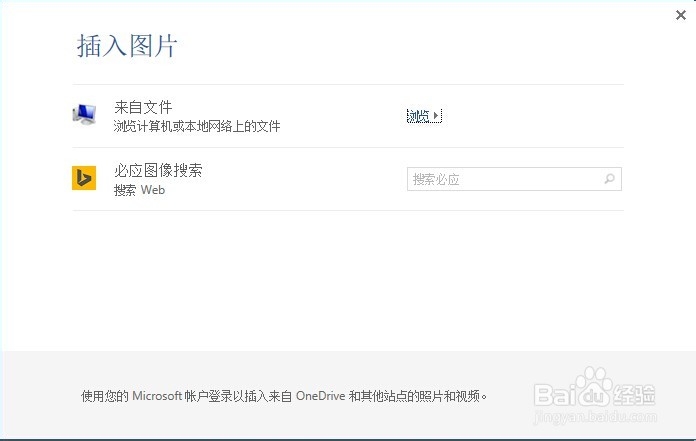Viewport: 696px width, 441px height.
Task: Click the OneDrive word in footer
Action: [320, 396]
